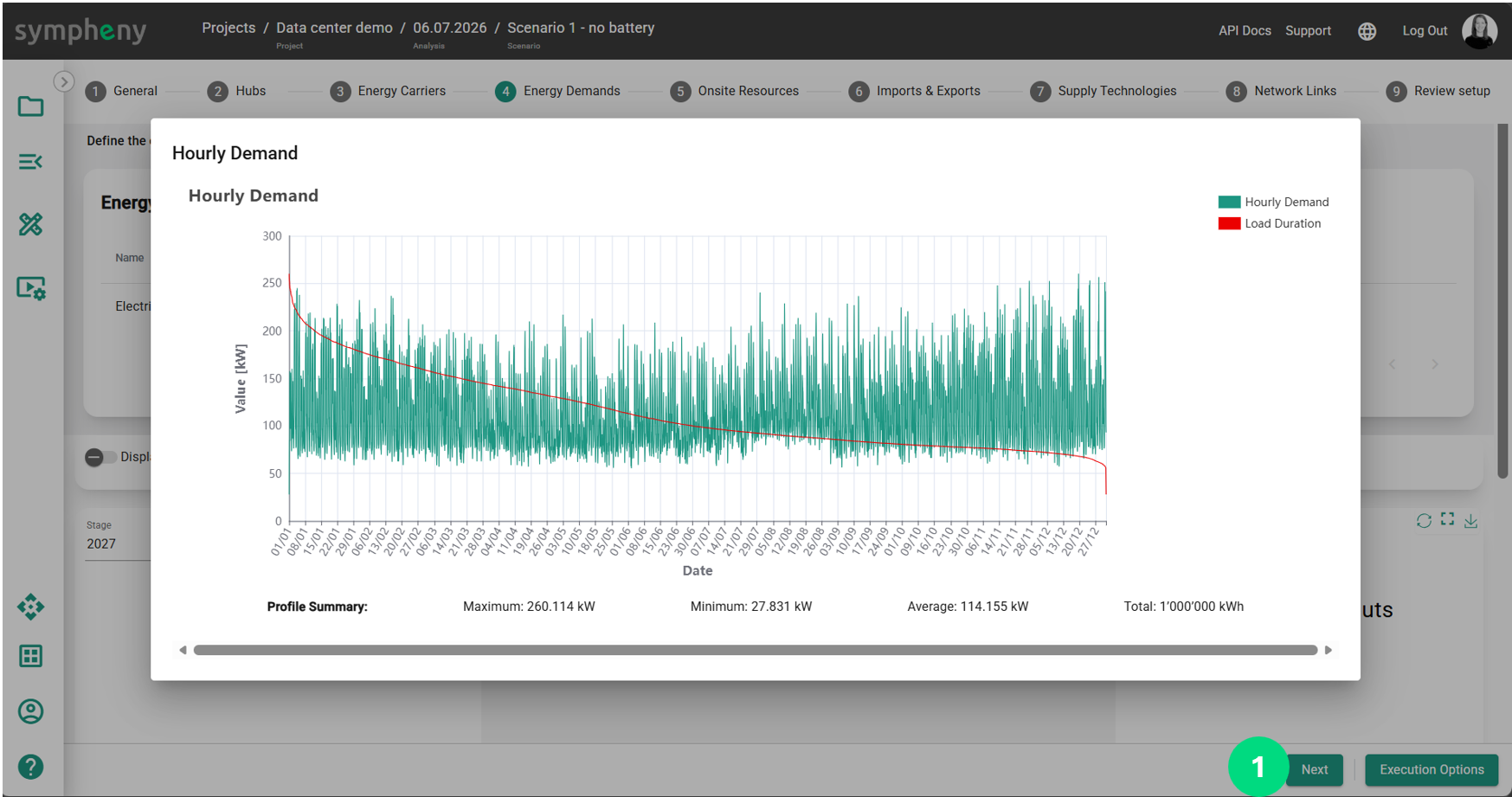Toggle Hourly Demand series in legend
The width and height of the screenshot is (1512, 797).
pyautogui.click(x=1273, y=202)
